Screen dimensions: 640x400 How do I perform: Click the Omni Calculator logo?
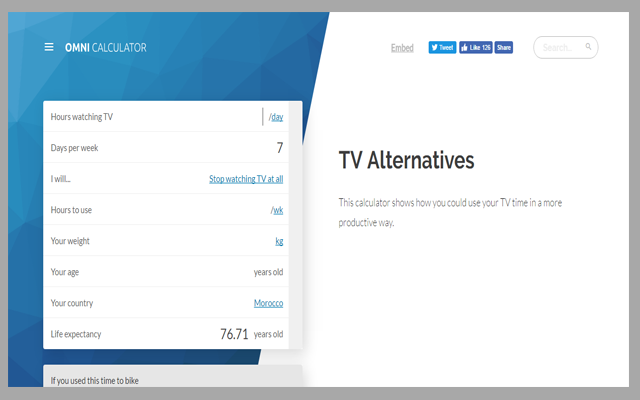tap(105, 47)
